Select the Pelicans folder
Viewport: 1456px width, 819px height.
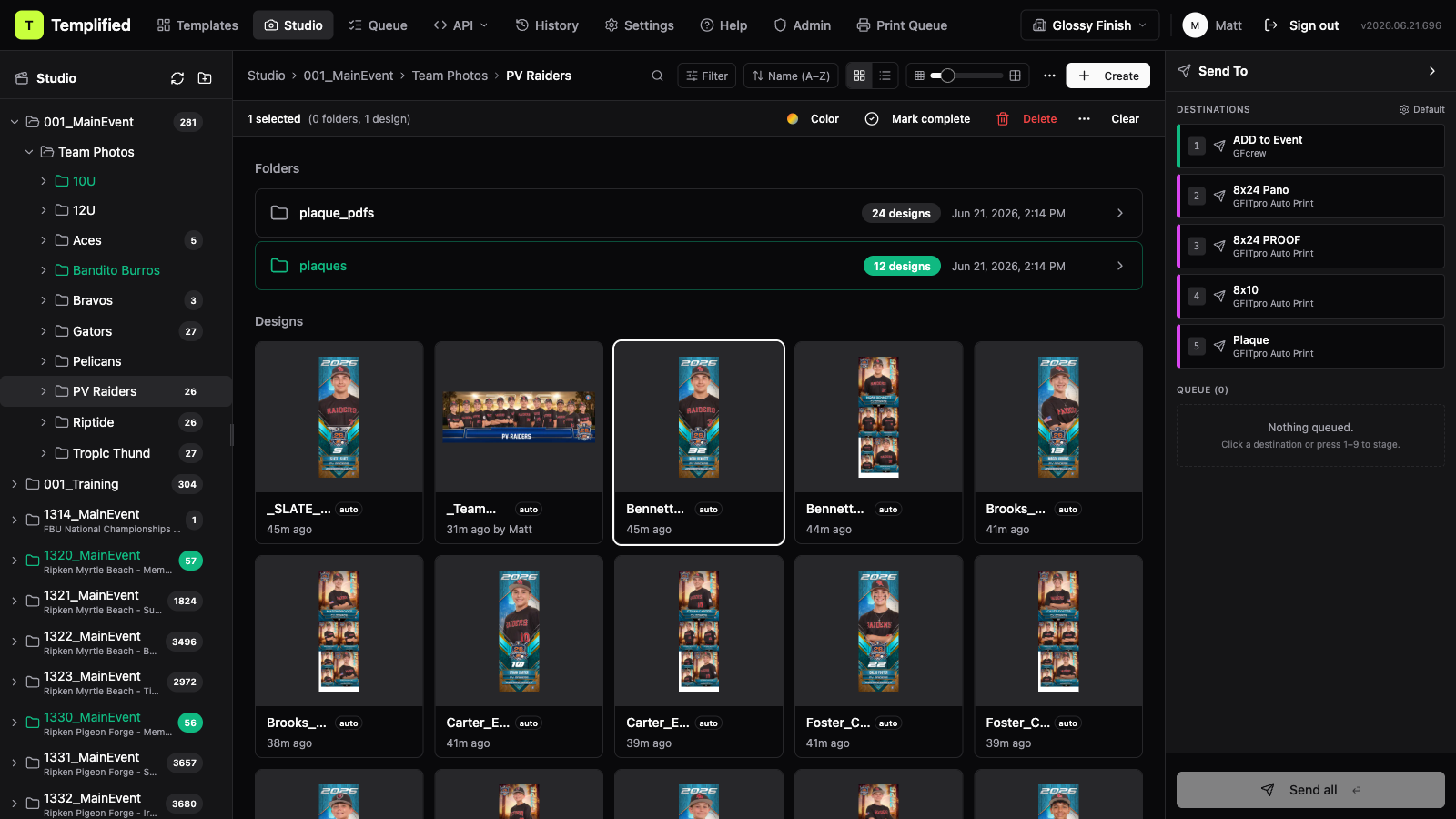pos(116,361)
